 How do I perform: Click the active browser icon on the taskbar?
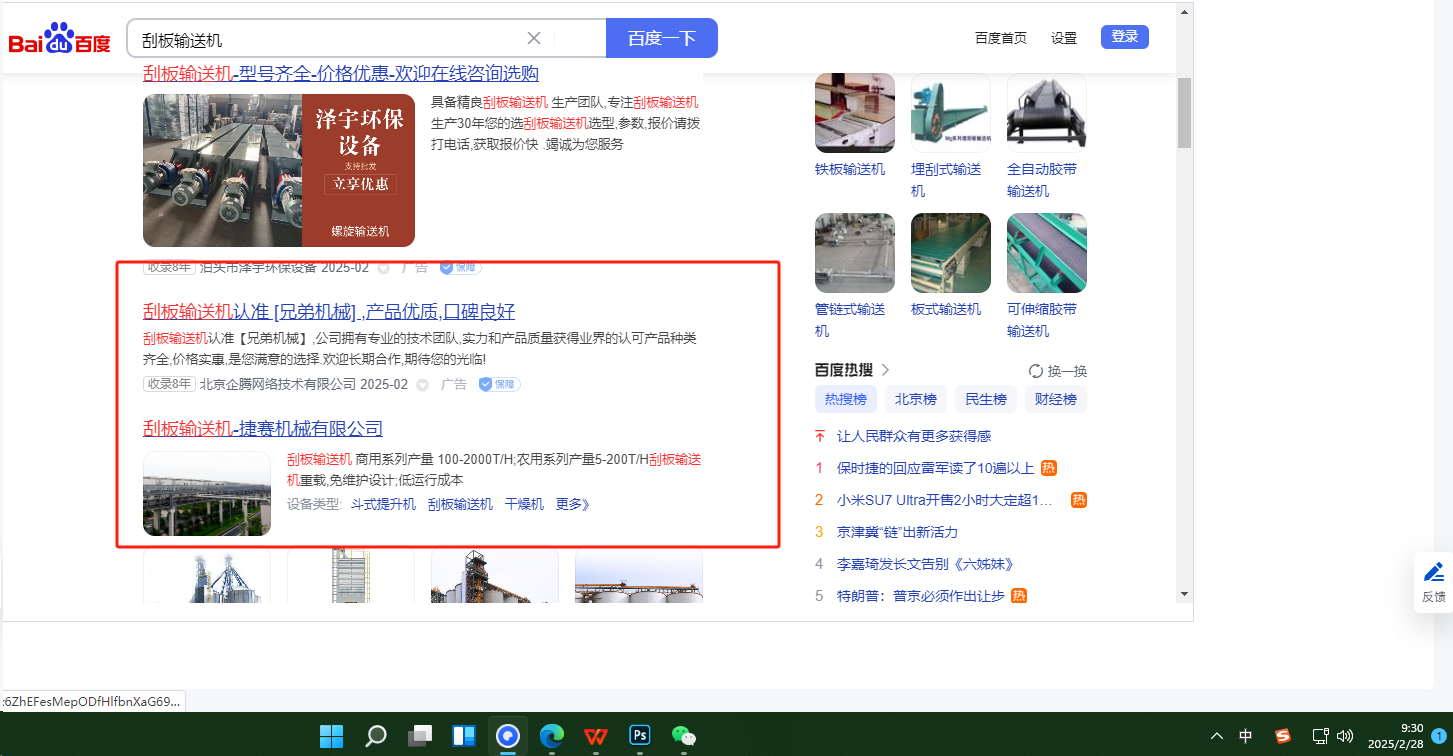(x=508, y=737)
